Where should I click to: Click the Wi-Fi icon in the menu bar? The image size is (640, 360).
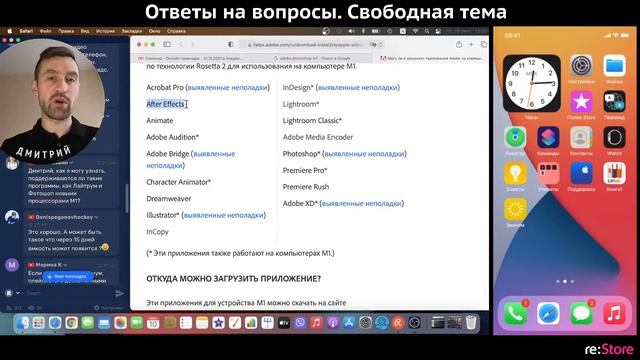(x=416, y=31)
